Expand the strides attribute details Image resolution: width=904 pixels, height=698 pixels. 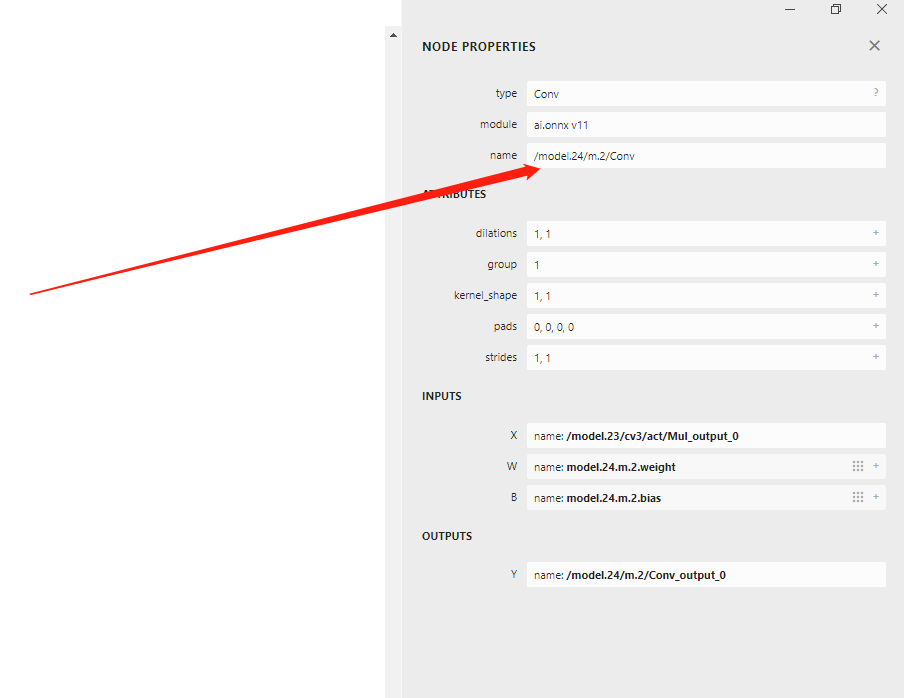tap(876, 357)
